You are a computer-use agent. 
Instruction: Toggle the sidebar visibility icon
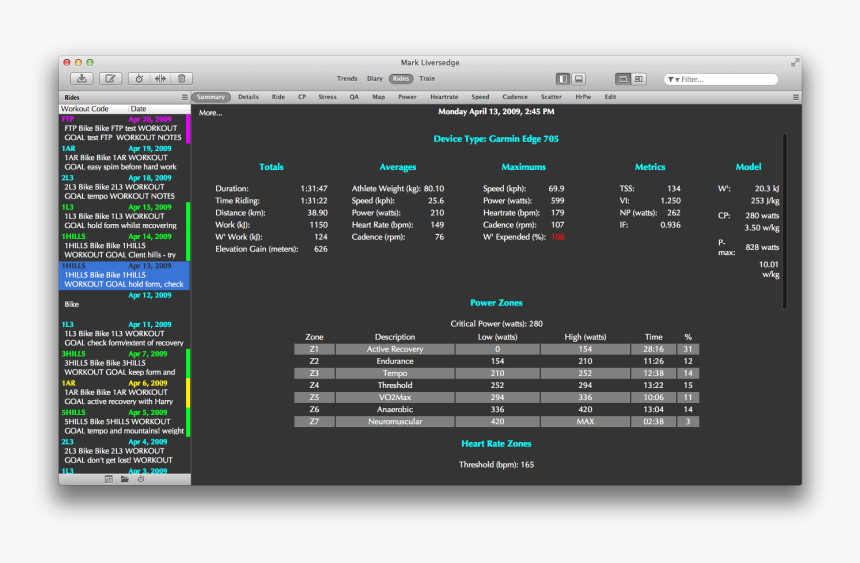pos(563,79)
